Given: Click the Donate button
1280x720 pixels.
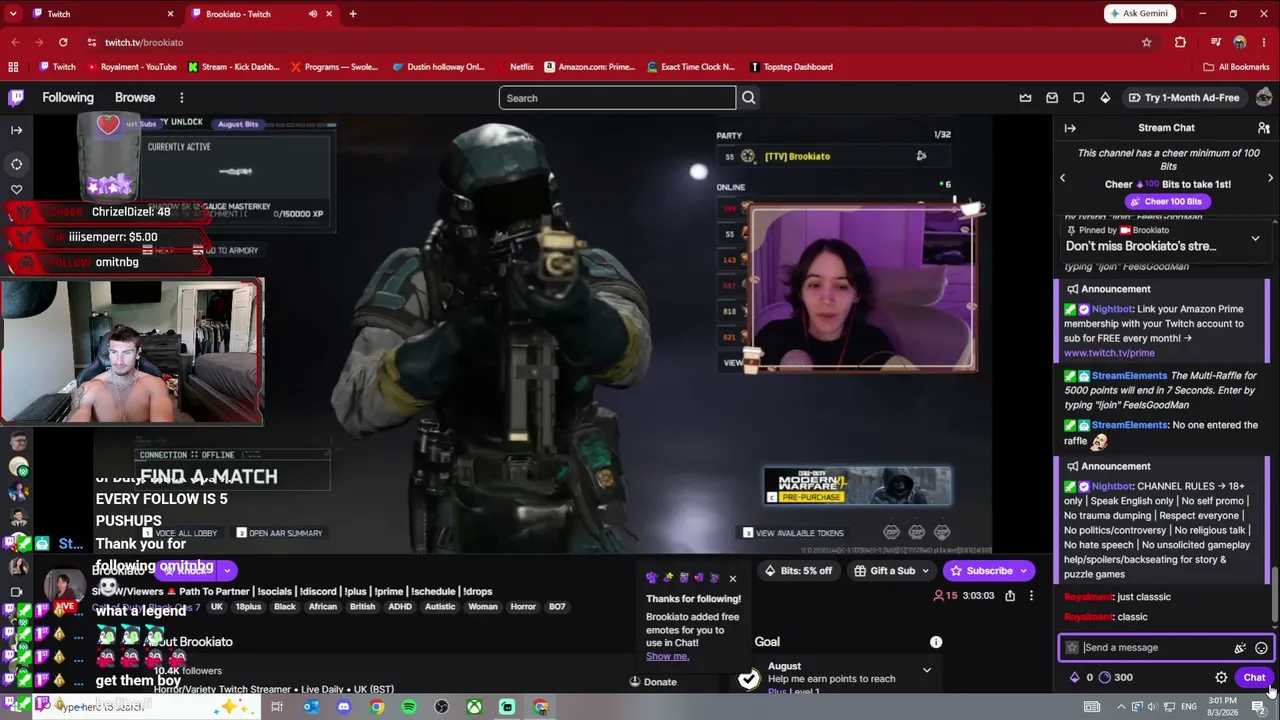Looking at the screenshot, I should pyautogui.click(x=652, y=682).
